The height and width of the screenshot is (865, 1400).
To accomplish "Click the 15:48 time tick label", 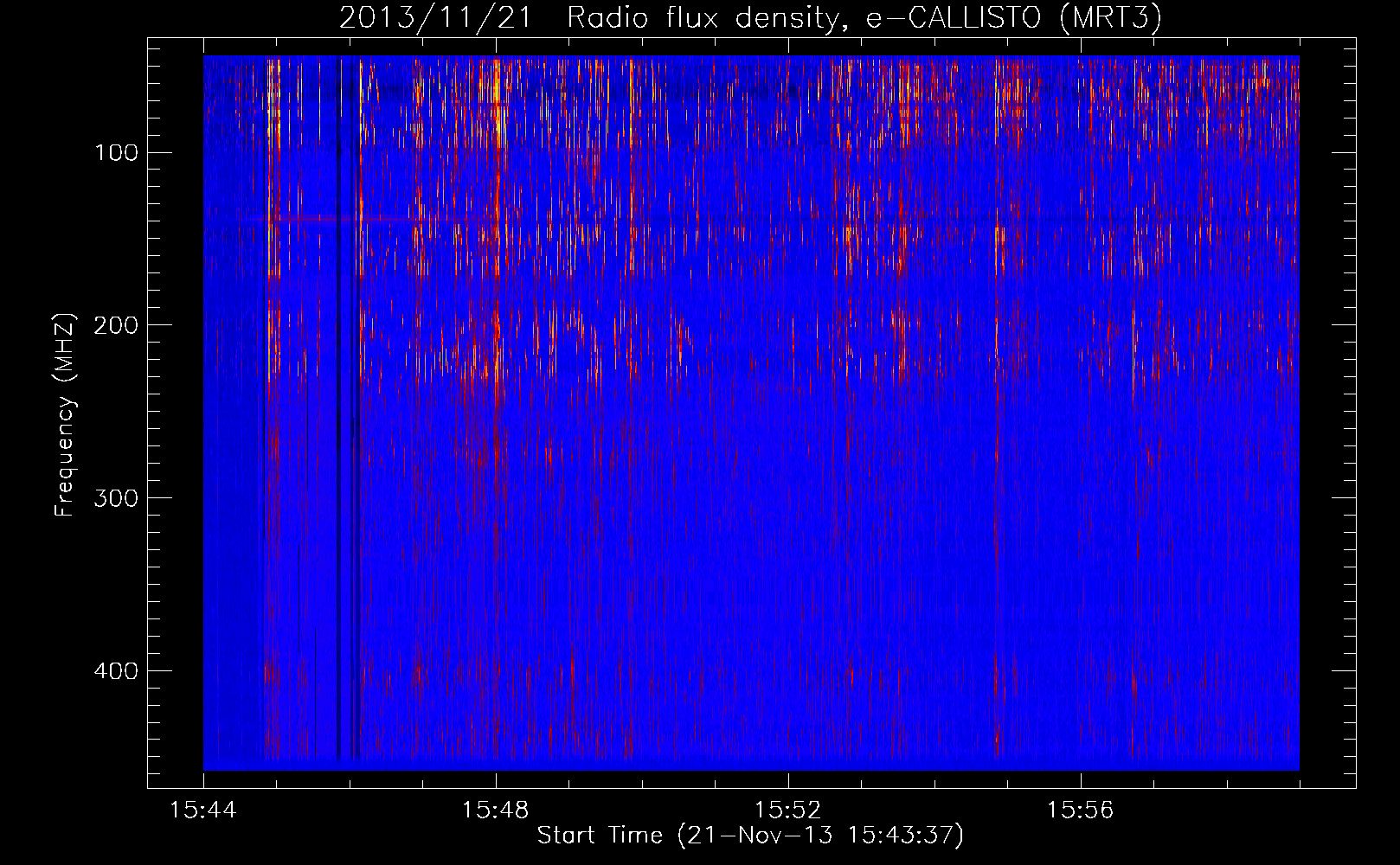I will pos(496,811).
